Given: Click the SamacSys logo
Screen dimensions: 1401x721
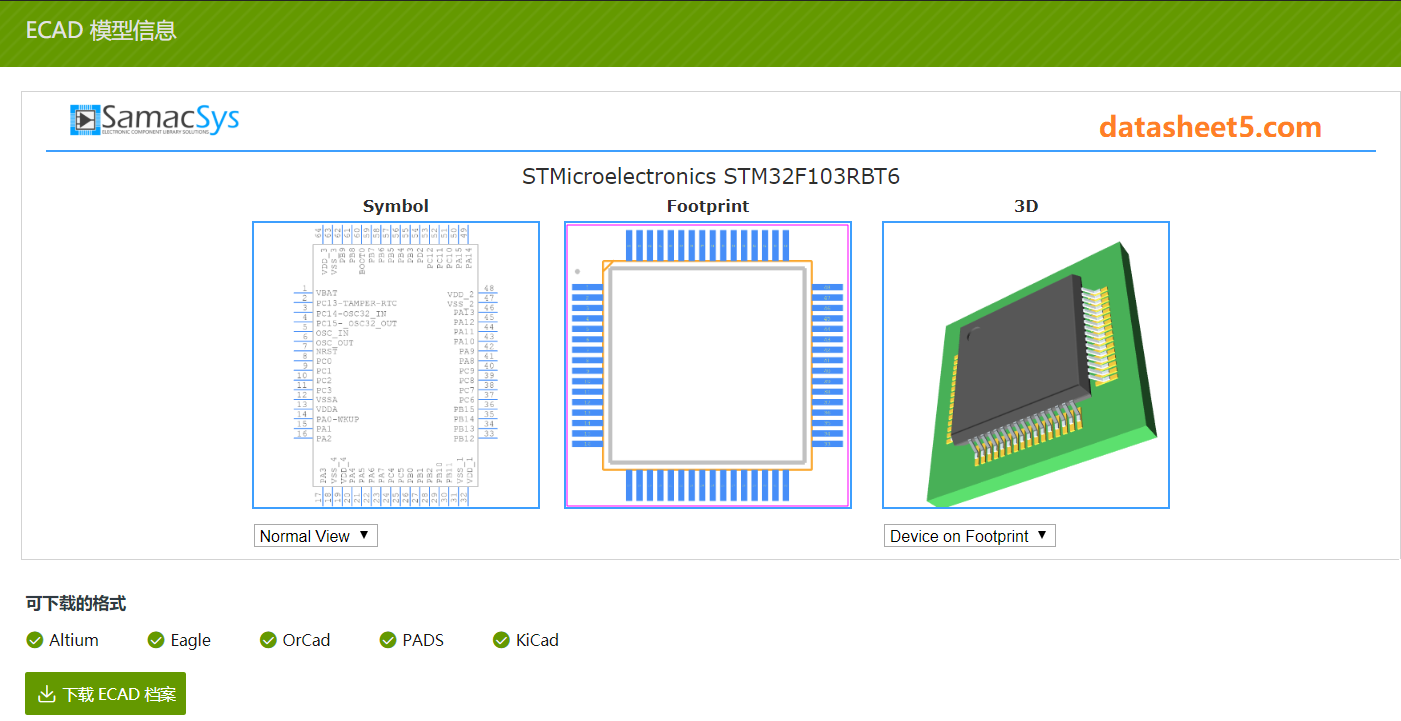Looking at the screenshot, I should click(x=155, y=120).
